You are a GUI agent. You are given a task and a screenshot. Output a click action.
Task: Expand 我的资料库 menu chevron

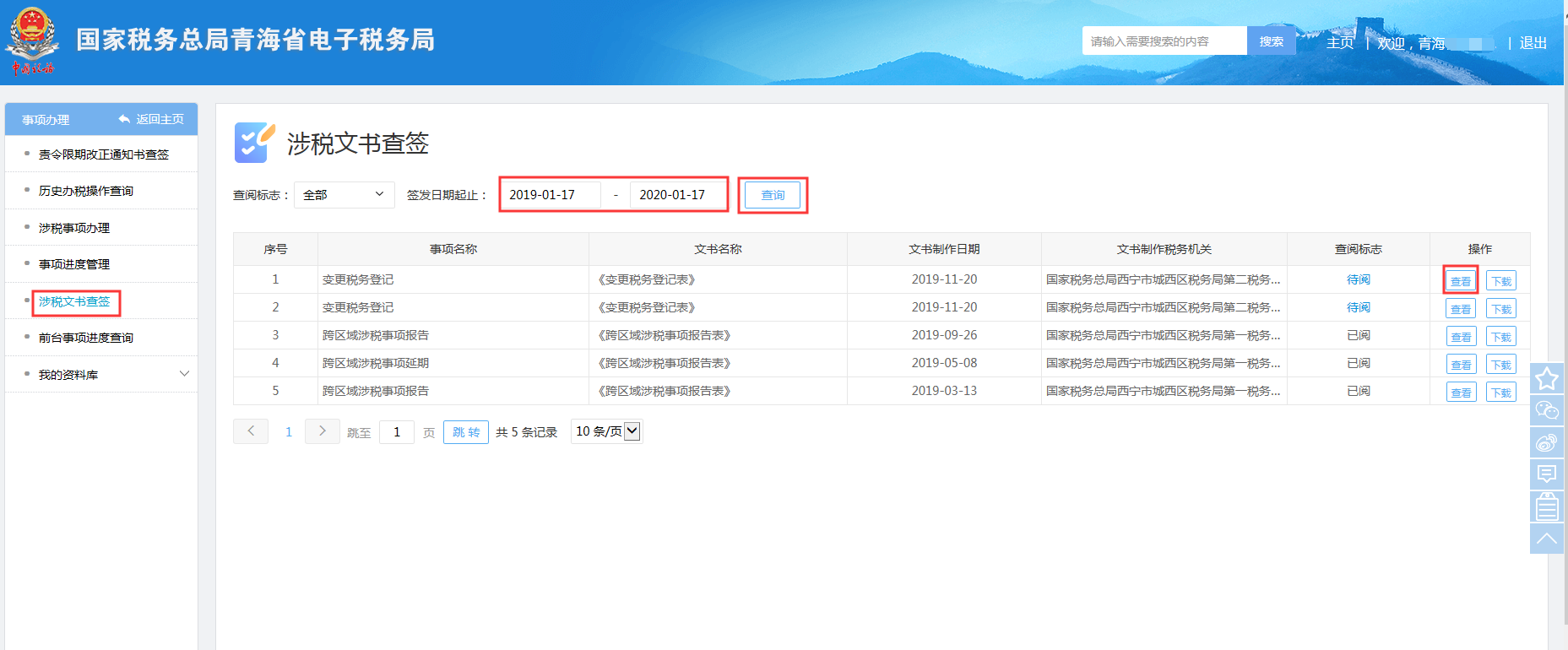pyautogui.click(x=184, y=374)
